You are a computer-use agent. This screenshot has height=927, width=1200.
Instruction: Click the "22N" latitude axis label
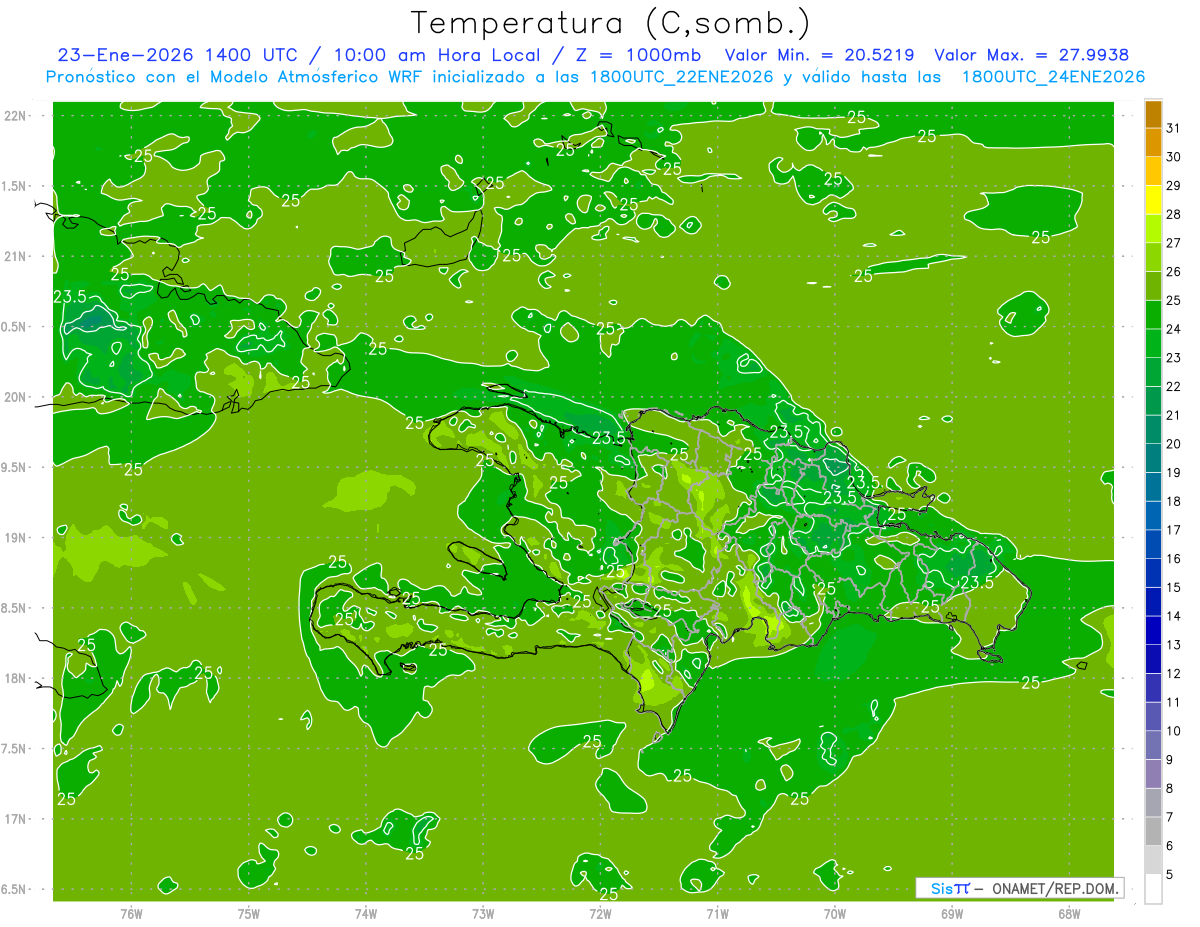(17, 116)
